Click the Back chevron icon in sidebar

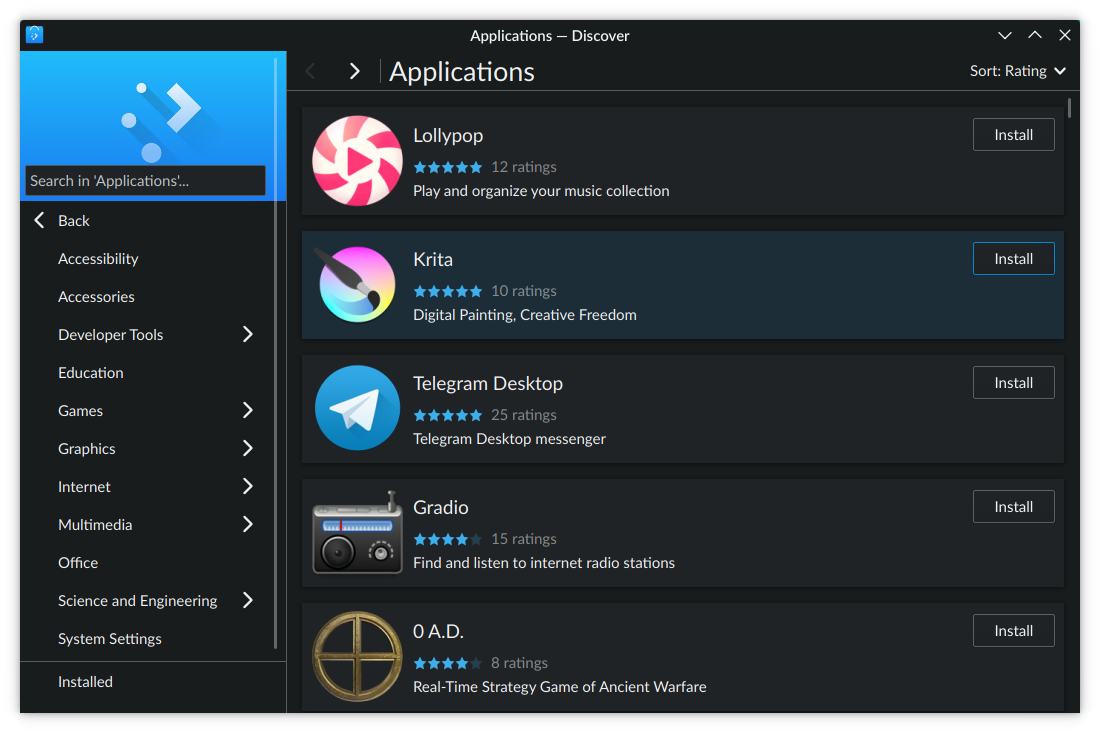[x=39, y=220]
